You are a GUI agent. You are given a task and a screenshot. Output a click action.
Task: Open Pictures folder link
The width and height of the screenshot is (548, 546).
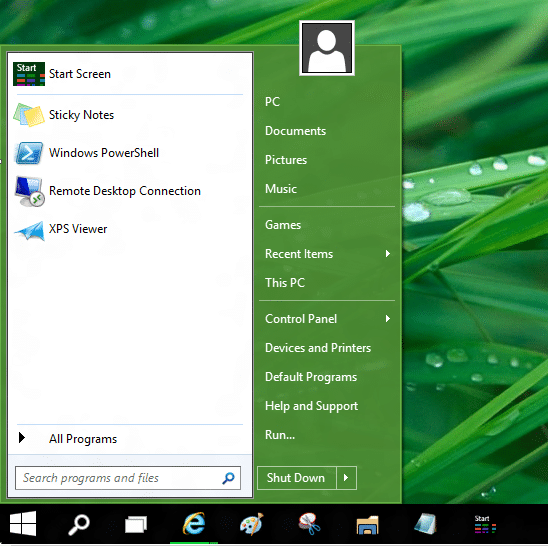pyautogui.click(x=286, y=160)
